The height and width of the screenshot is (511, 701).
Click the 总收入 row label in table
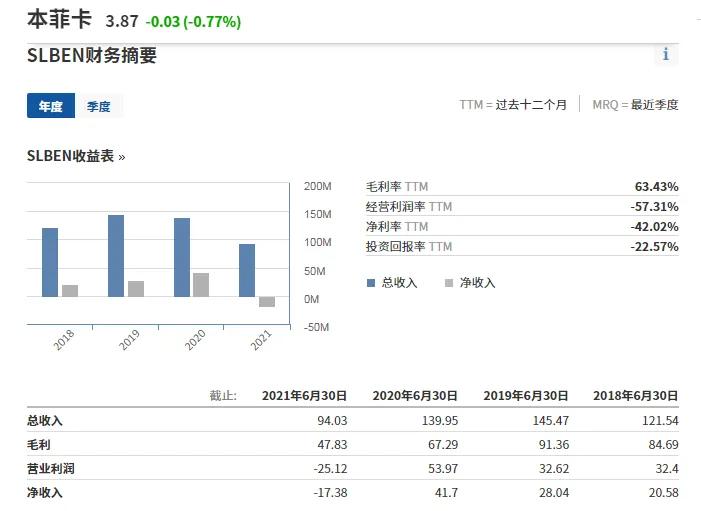45,421
